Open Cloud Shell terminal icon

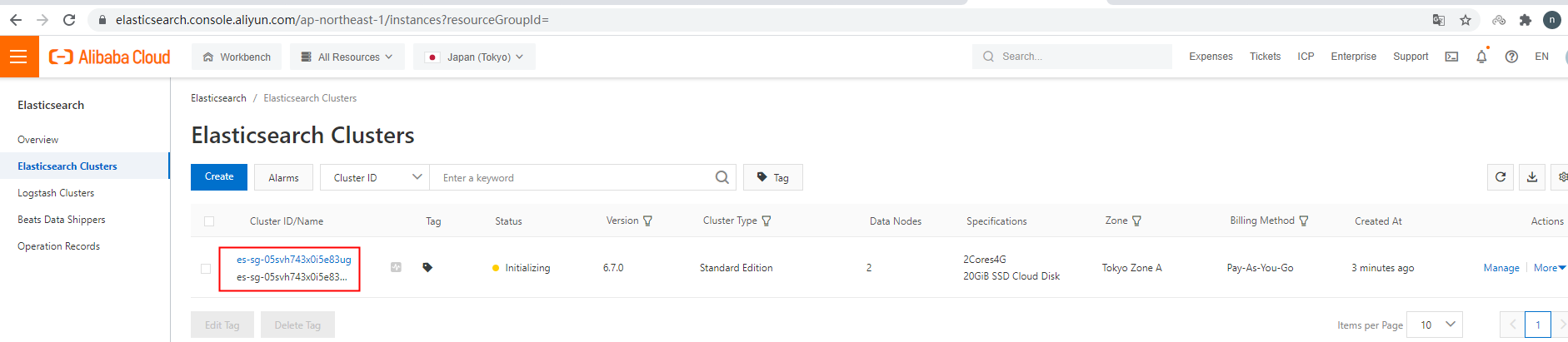1451,57
